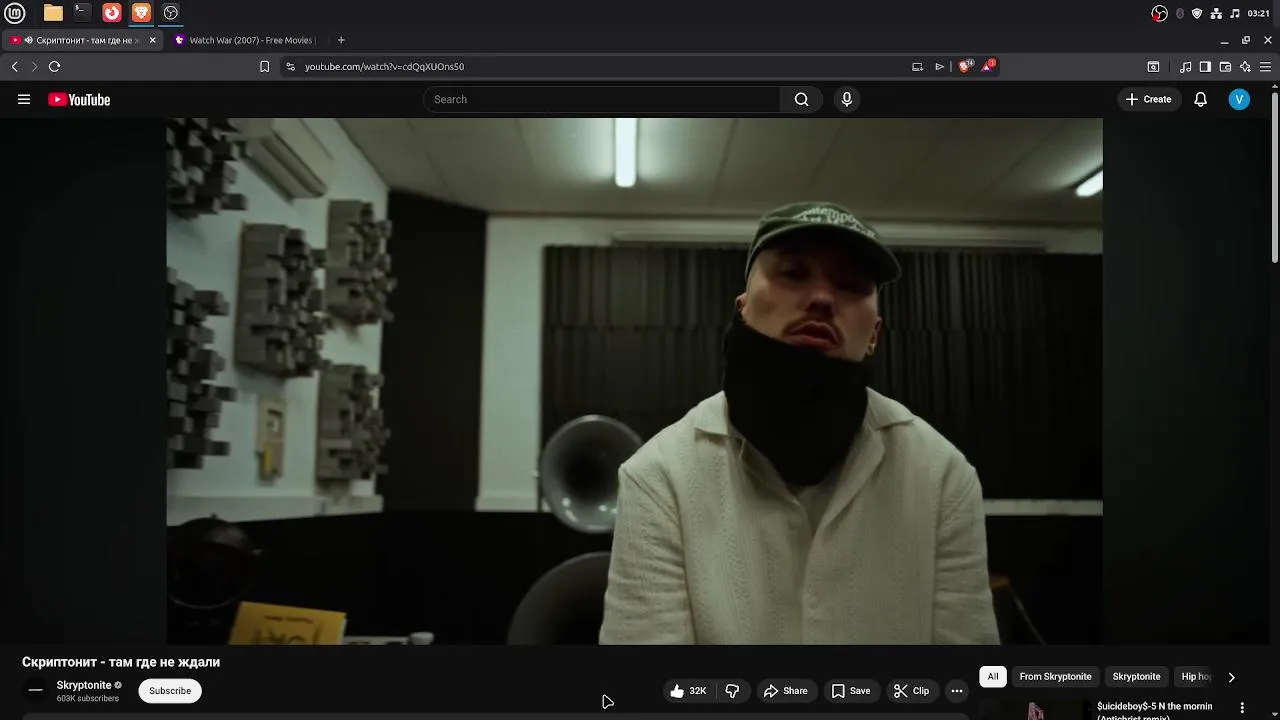Open the browser main hamburger menu
The width and height of the screenshot is (1280, 720).
coord(1265,66)
